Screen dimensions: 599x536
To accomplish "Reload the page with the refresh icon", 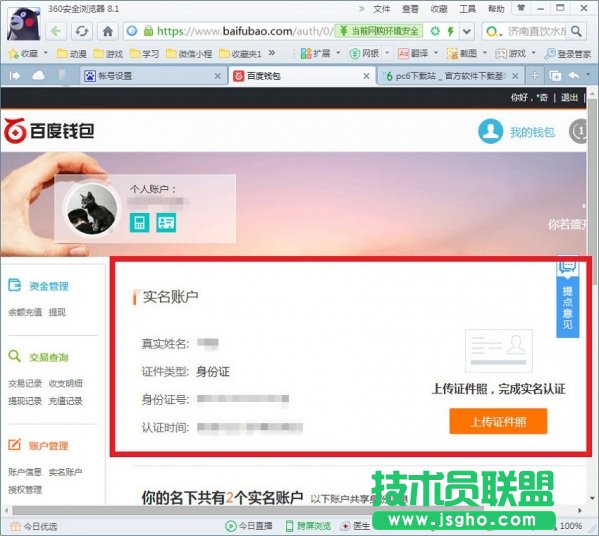I will [82, 31].
